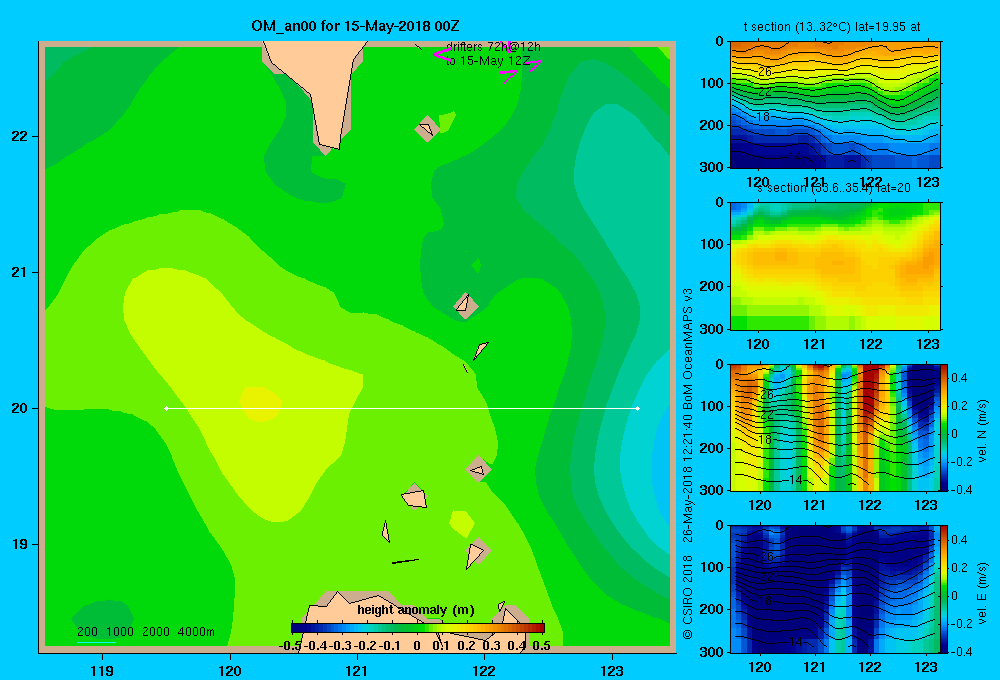Screen dimensions: 1000x680
Task: Click the eastward velocity section plot
Action: click(x=834, y=589)
